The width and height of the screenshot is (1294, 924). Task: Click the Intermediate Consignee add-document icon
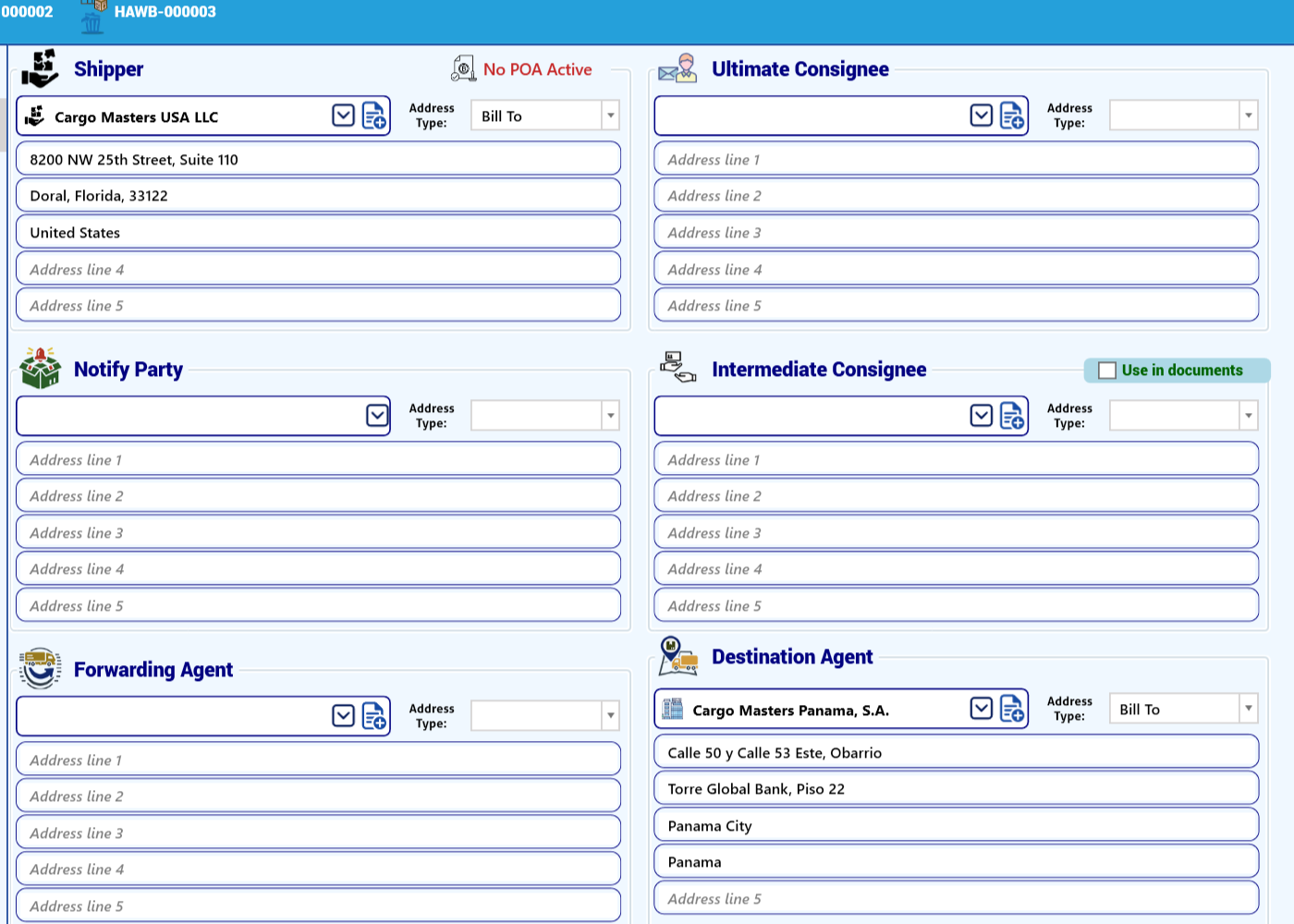[x=1012, y=416]
